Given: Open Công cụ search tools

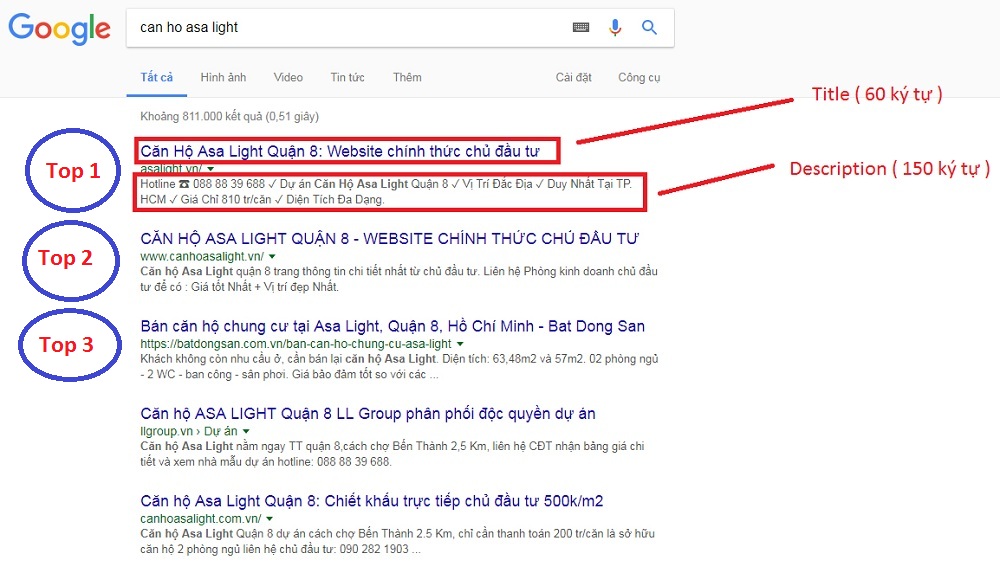Looking at the screenshot, I should pos(639,78).
